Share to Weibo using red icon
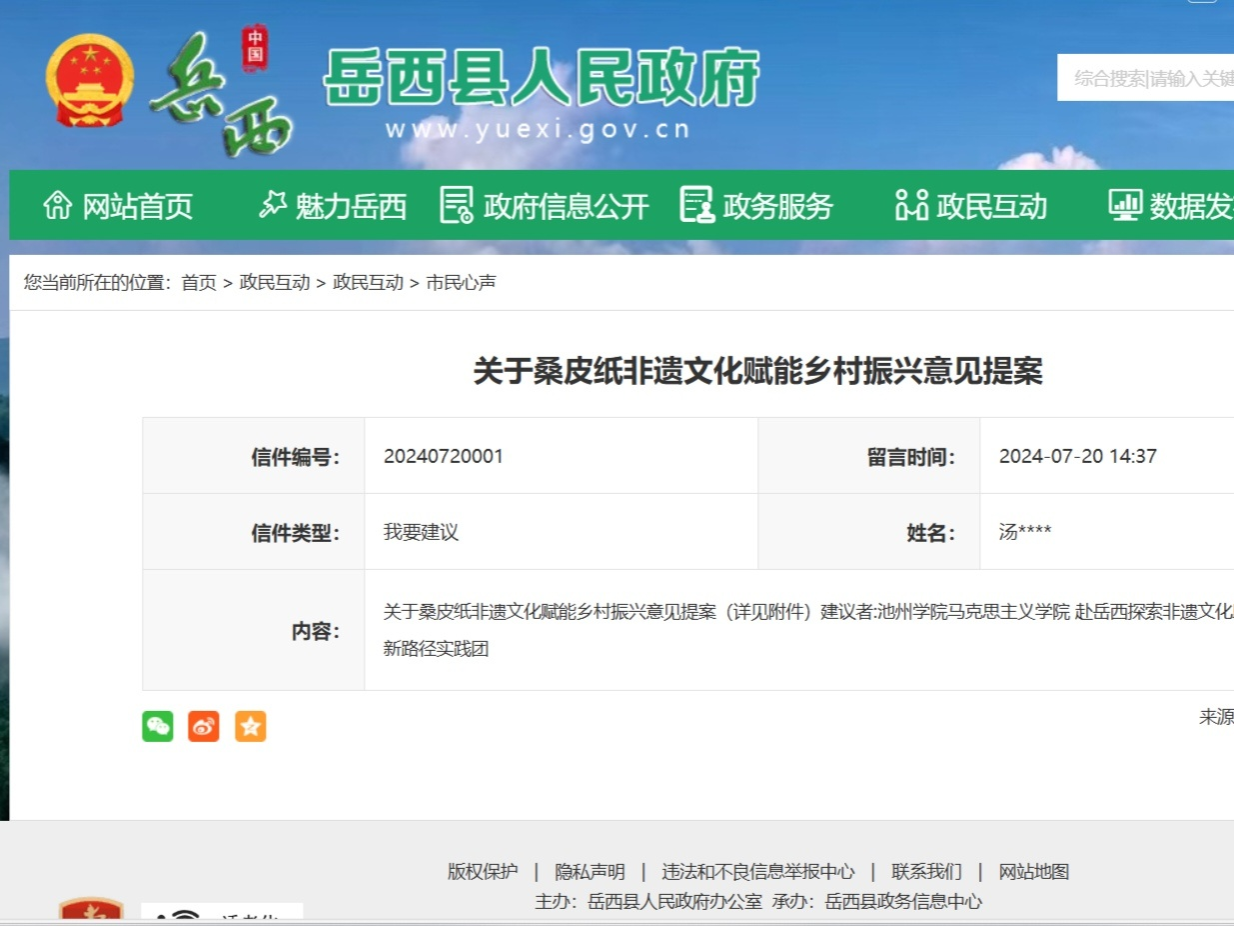1234x926 pixels. tap(204, 726)
